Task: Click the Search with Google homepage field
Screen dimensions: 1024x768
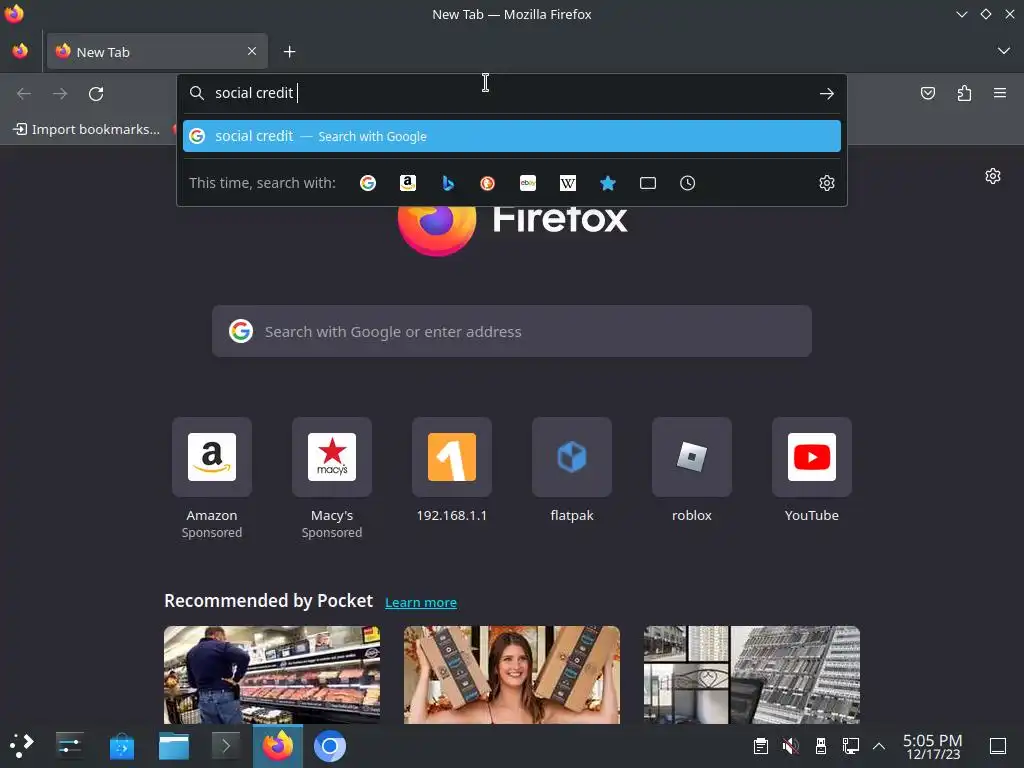Action: click(x=511, y=331)
